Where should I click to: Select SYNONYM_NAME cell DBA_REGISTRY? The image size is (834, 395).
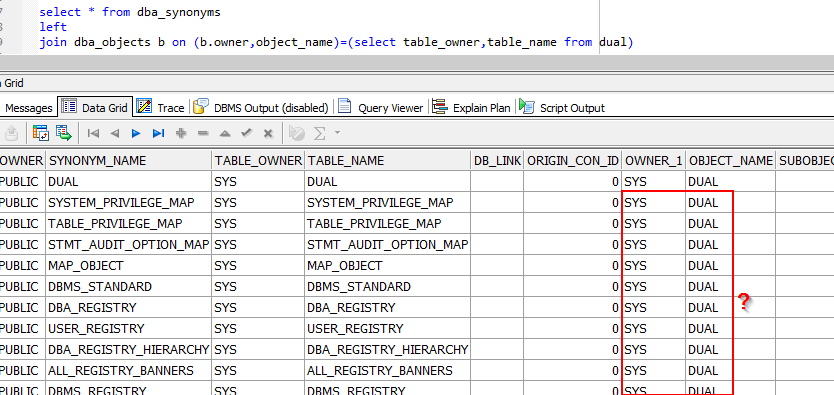128,307
